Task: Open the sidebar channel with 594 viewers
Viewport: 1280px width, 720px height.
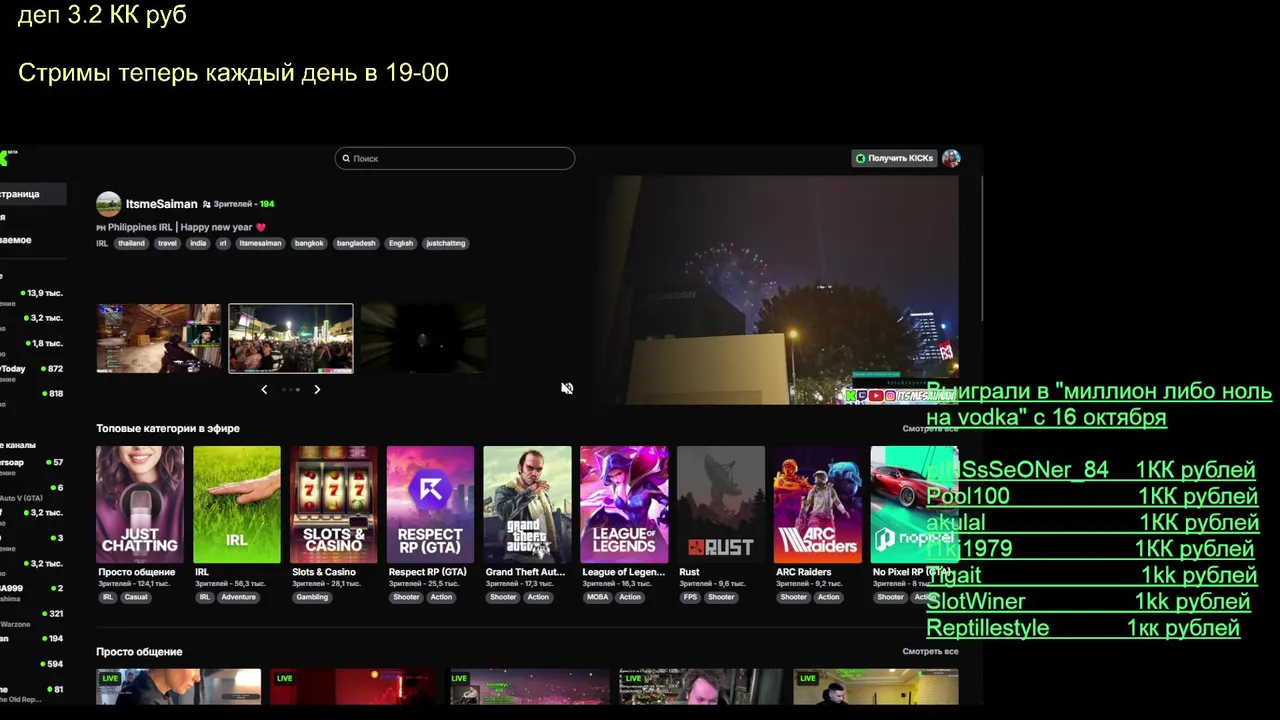Action: 32,664
